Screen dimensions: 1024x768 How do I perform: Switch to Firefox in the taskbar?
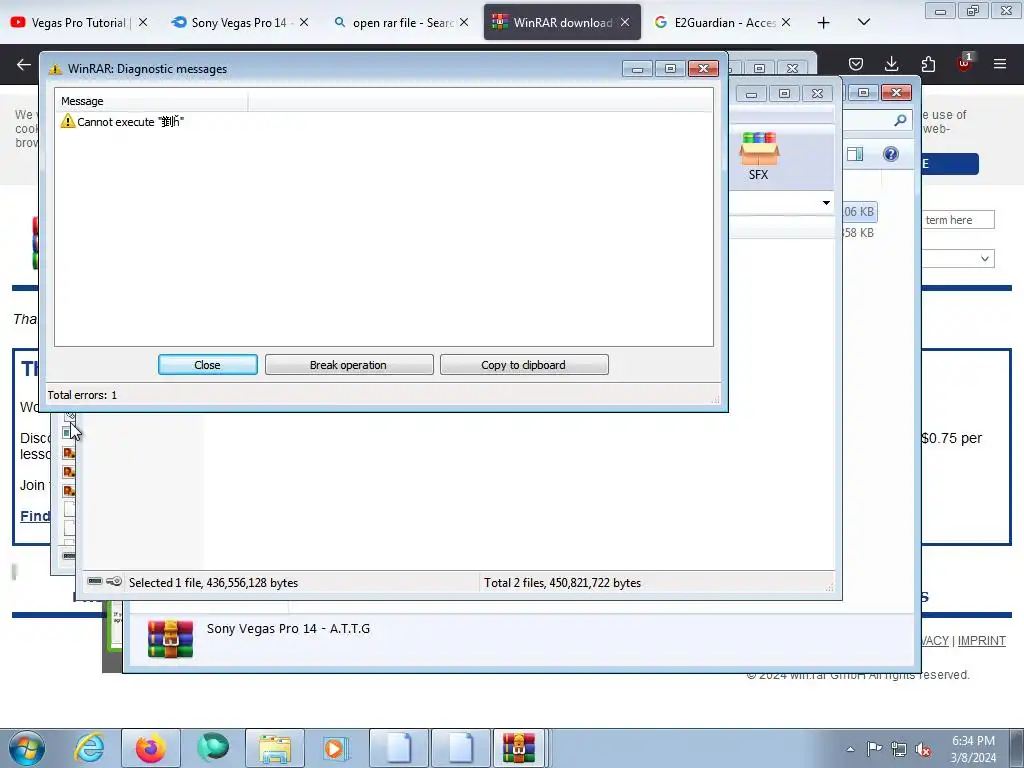pos(151,748)
